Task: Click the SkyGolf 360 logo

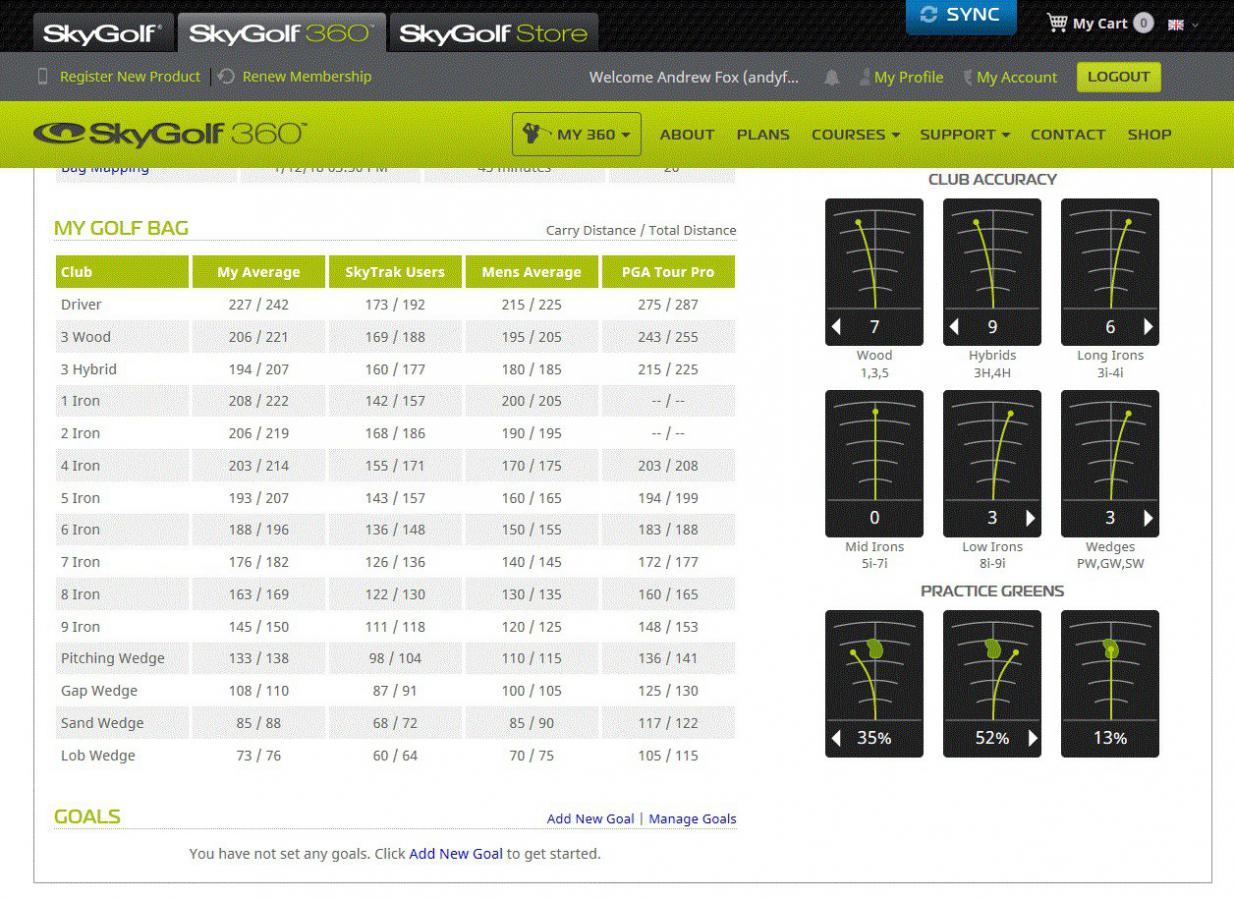Action: click(170, 134)
